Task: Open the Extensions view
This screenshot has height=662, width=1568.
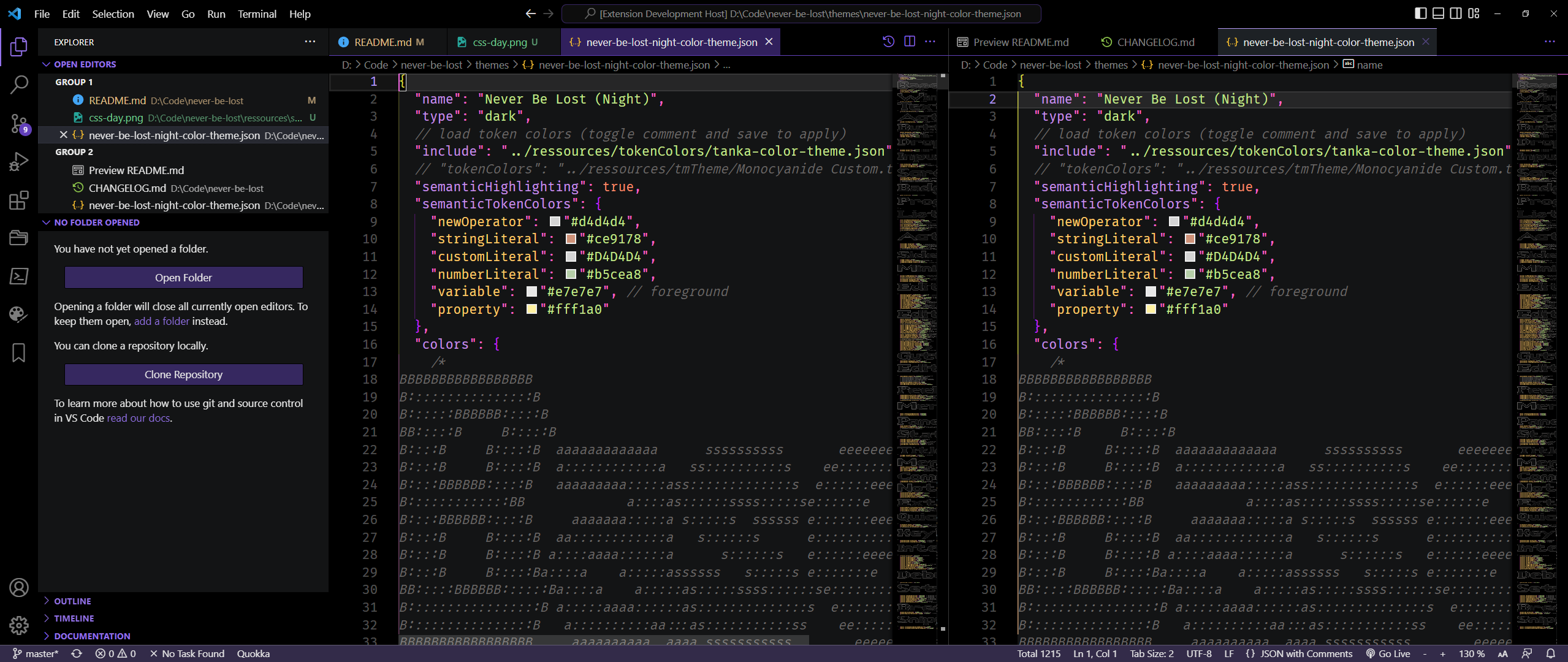Action: point(19,200)
